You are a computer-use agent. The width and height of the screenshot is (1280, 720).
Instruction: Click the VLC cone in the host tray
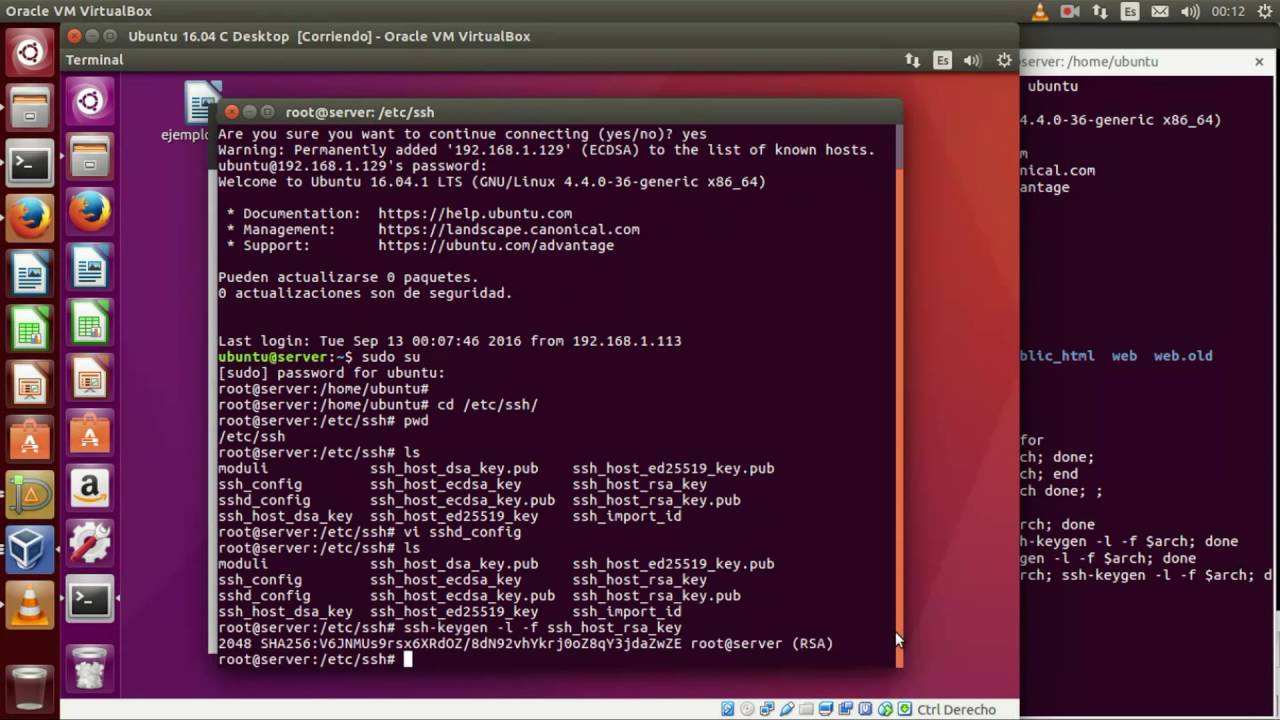[x=1040, y=12]
